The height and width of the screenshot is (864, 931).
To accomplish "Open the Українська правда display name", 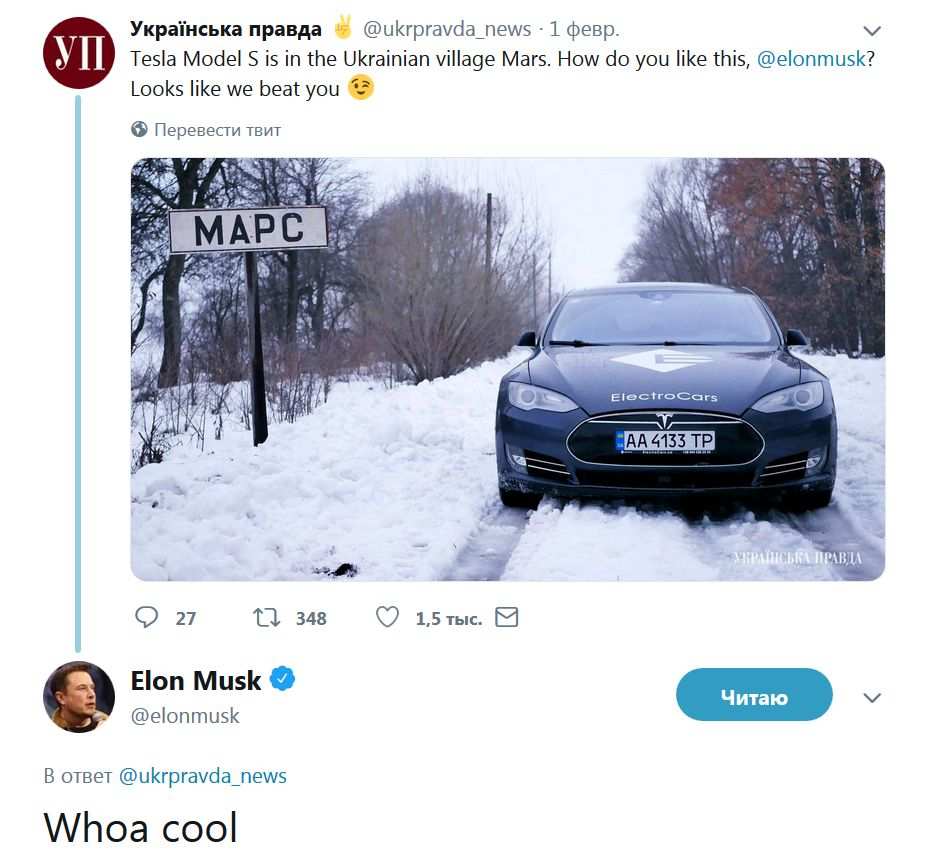I will tap(226, 29).
